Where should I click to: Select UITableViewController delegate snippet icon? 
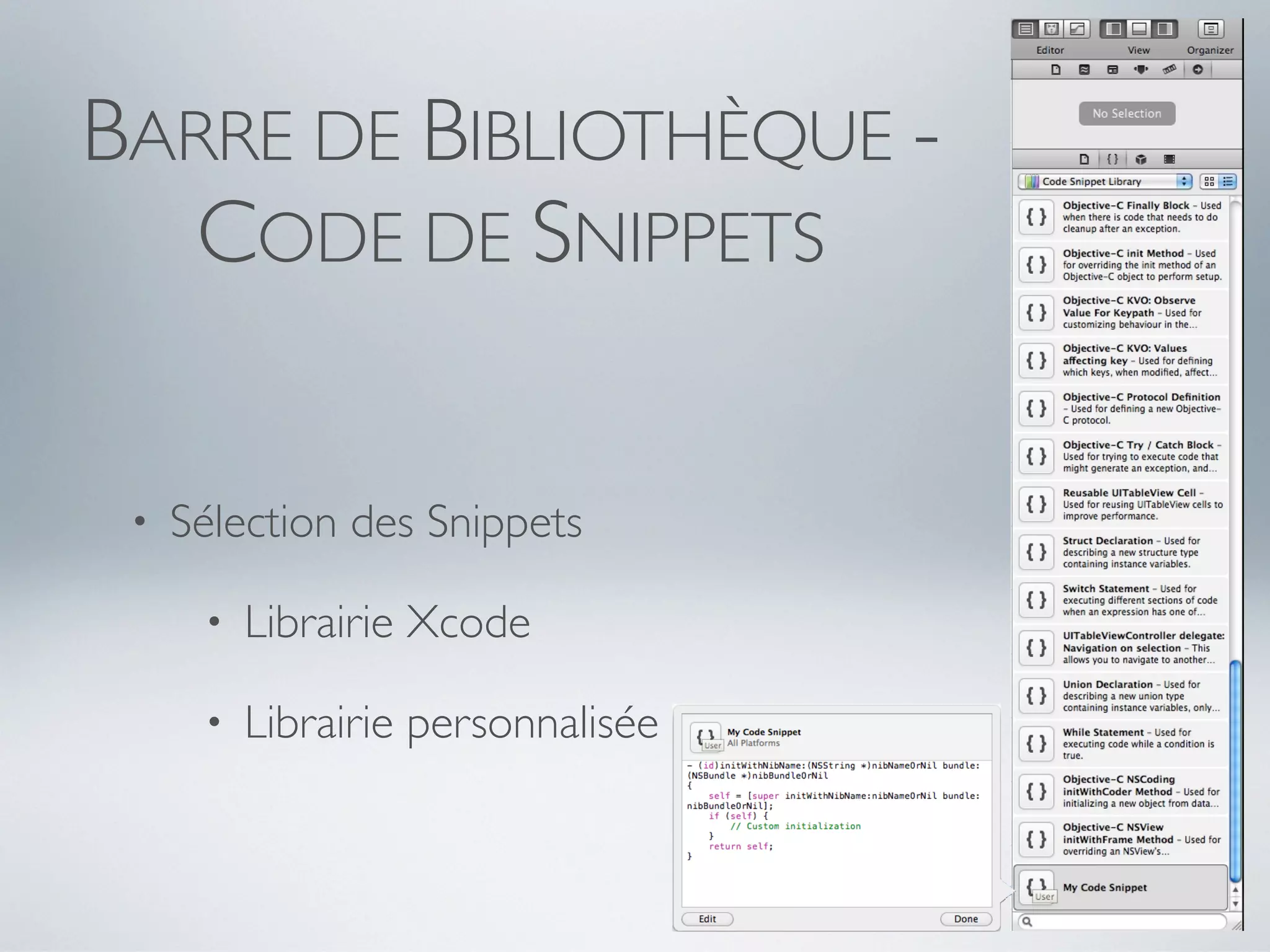pos(1036,648)
